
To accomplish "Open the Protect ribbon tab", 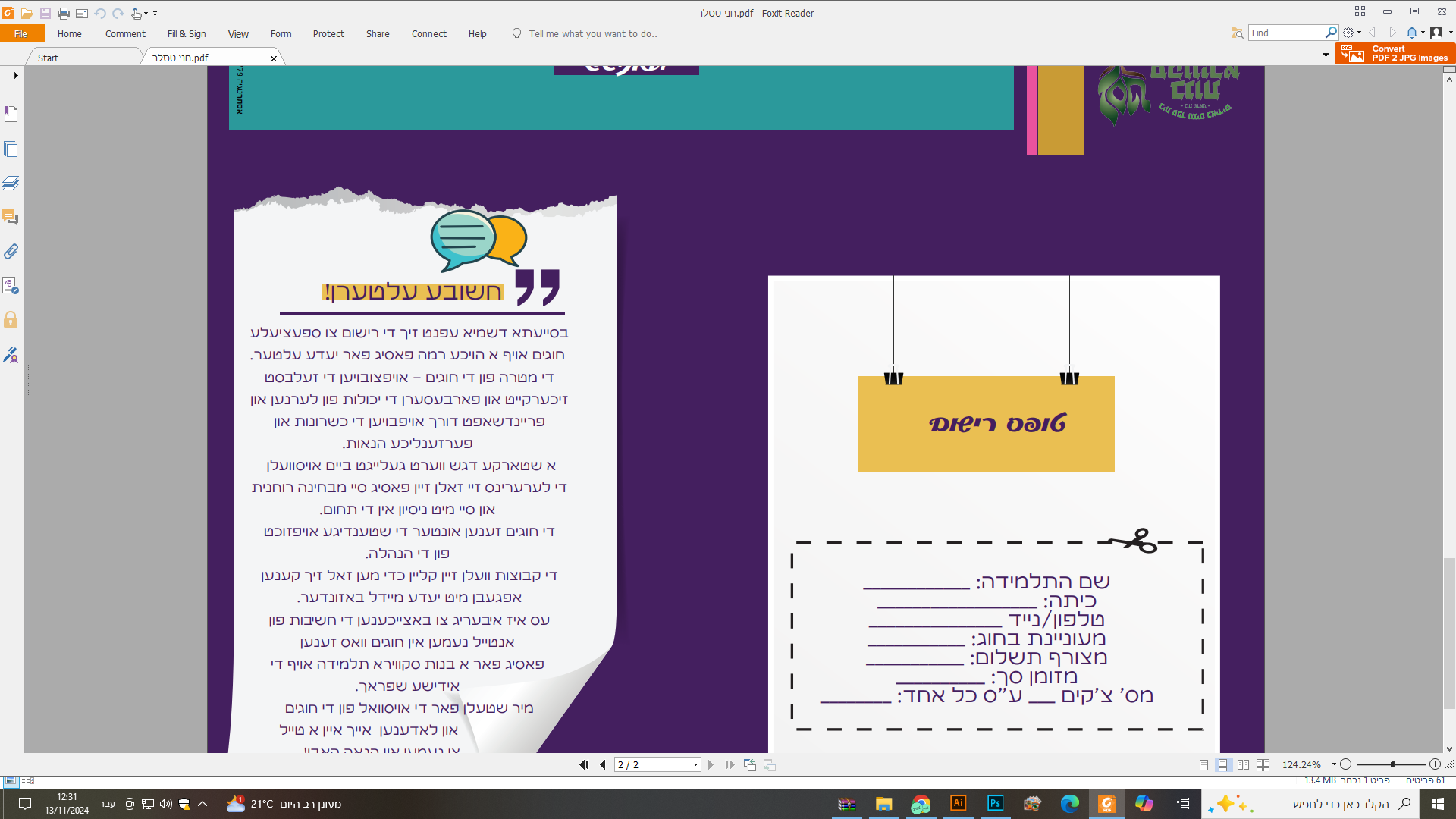I will (328, 33).
